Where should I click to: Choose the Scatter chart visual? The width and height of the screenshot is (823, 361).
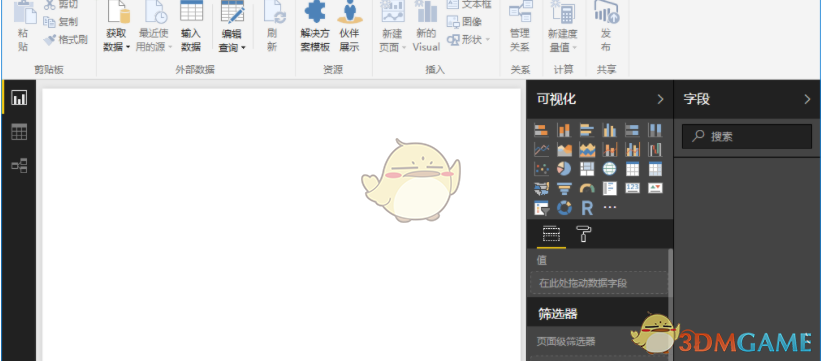(541, 168)
